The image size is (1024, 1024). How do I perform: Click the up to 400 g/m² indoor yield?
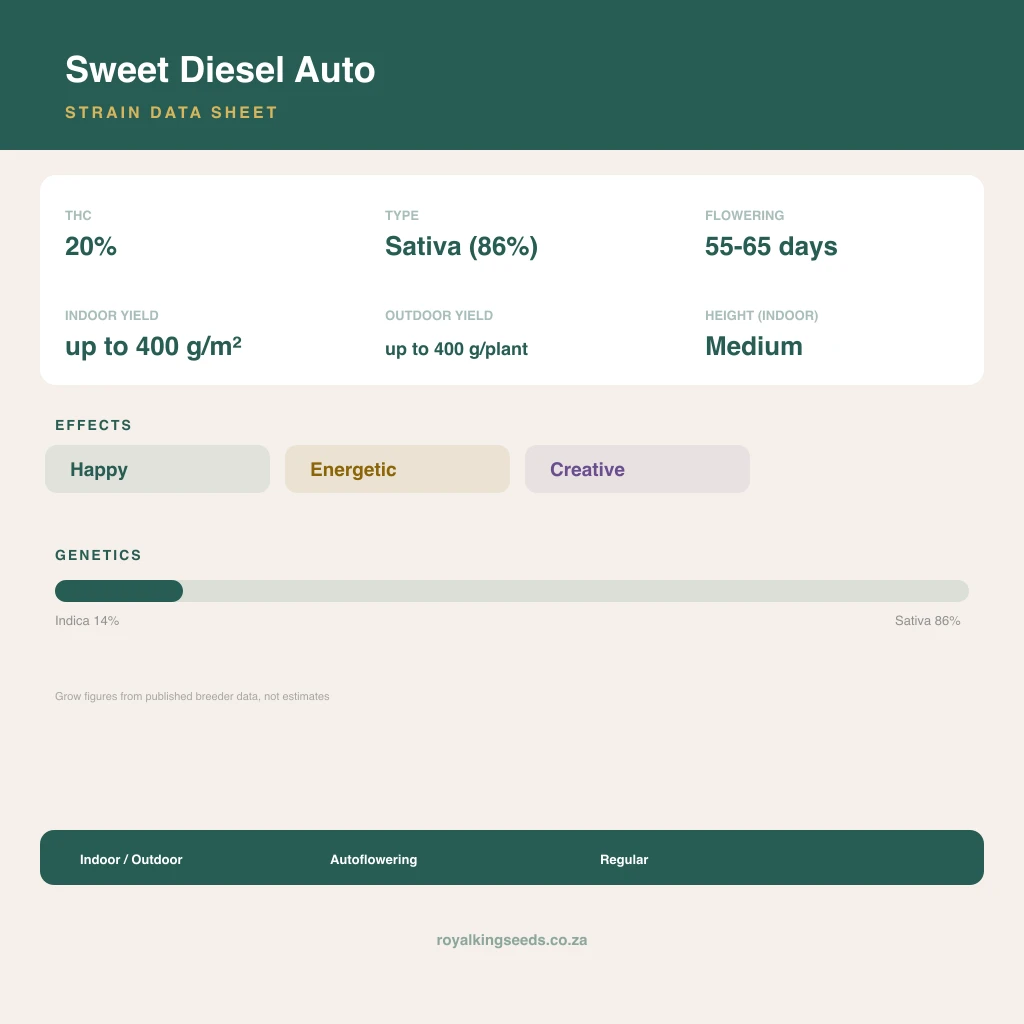(153, 346)
